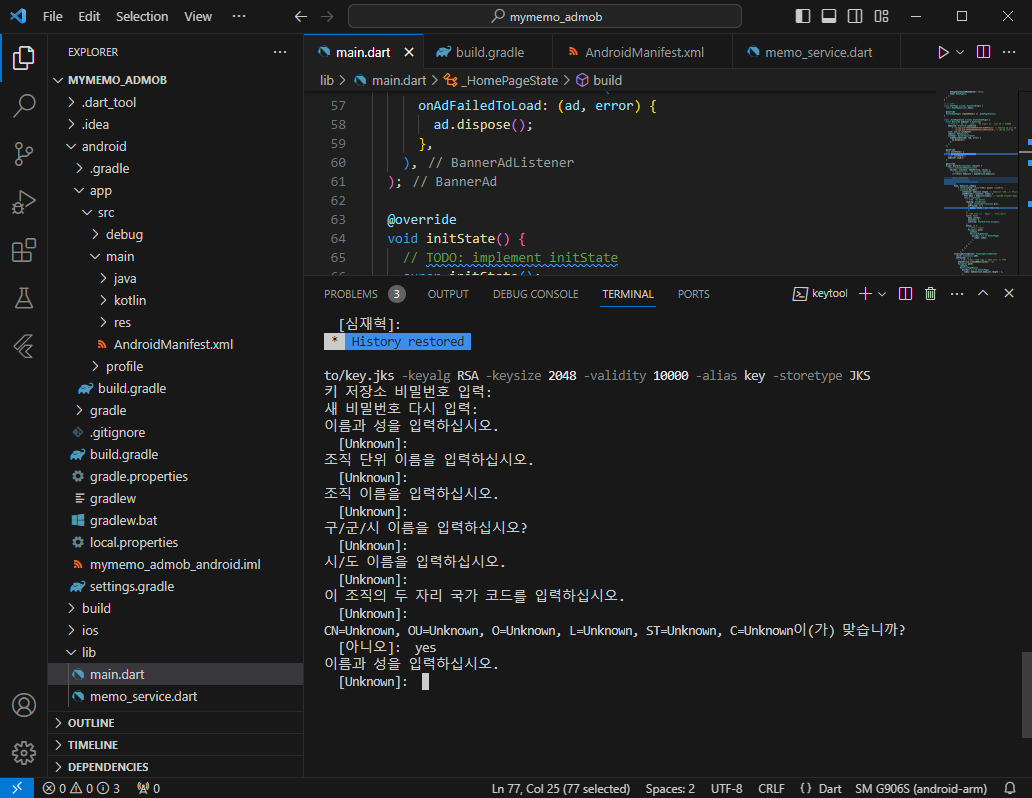Open Run and Debug view
Screen dimensions: 1032x798
point(24,201)
